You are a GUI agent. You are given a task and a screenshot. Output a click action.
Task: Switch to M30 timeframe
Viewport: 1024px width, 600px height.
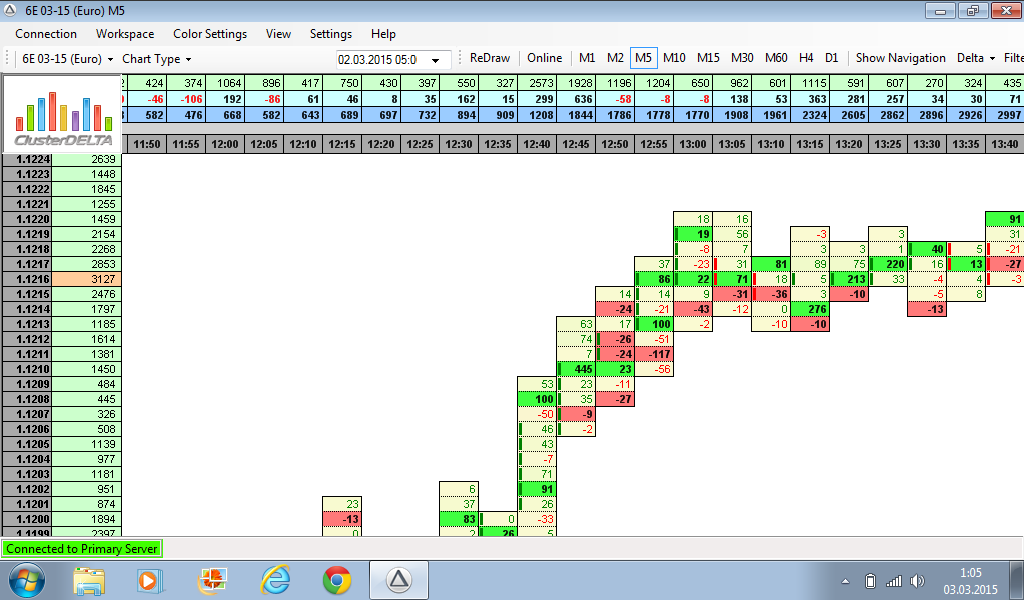click(742, 58)
